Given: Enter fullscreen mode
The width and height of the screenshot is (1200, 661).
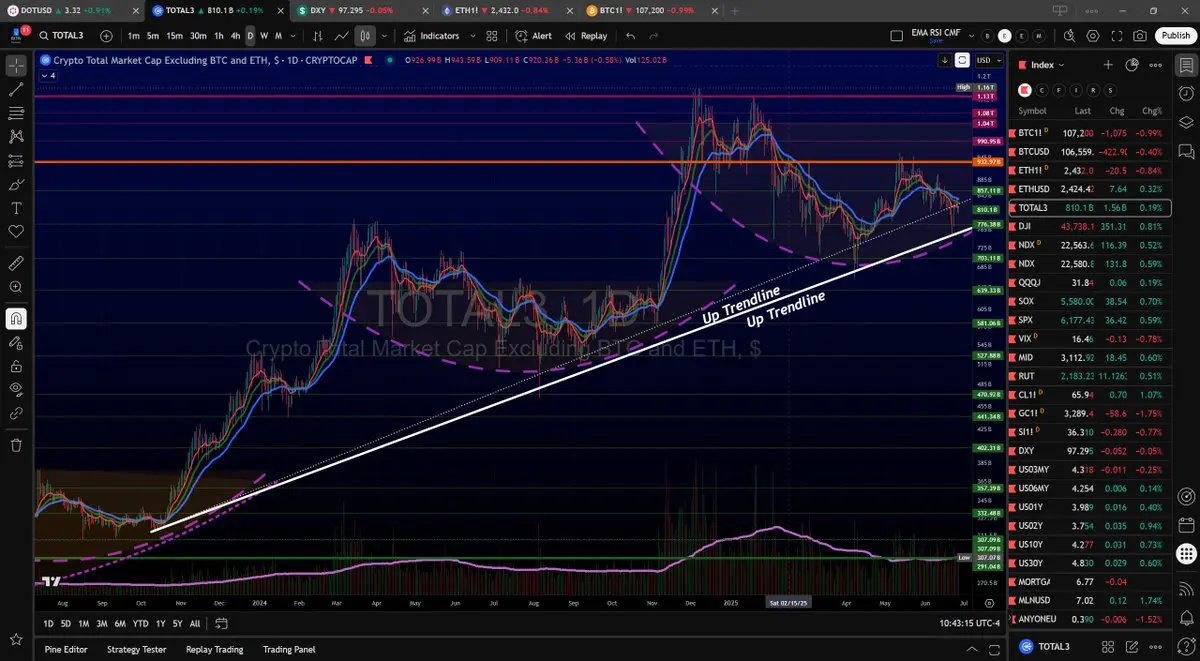Looking at the screenshot, I should (1116, 36).
